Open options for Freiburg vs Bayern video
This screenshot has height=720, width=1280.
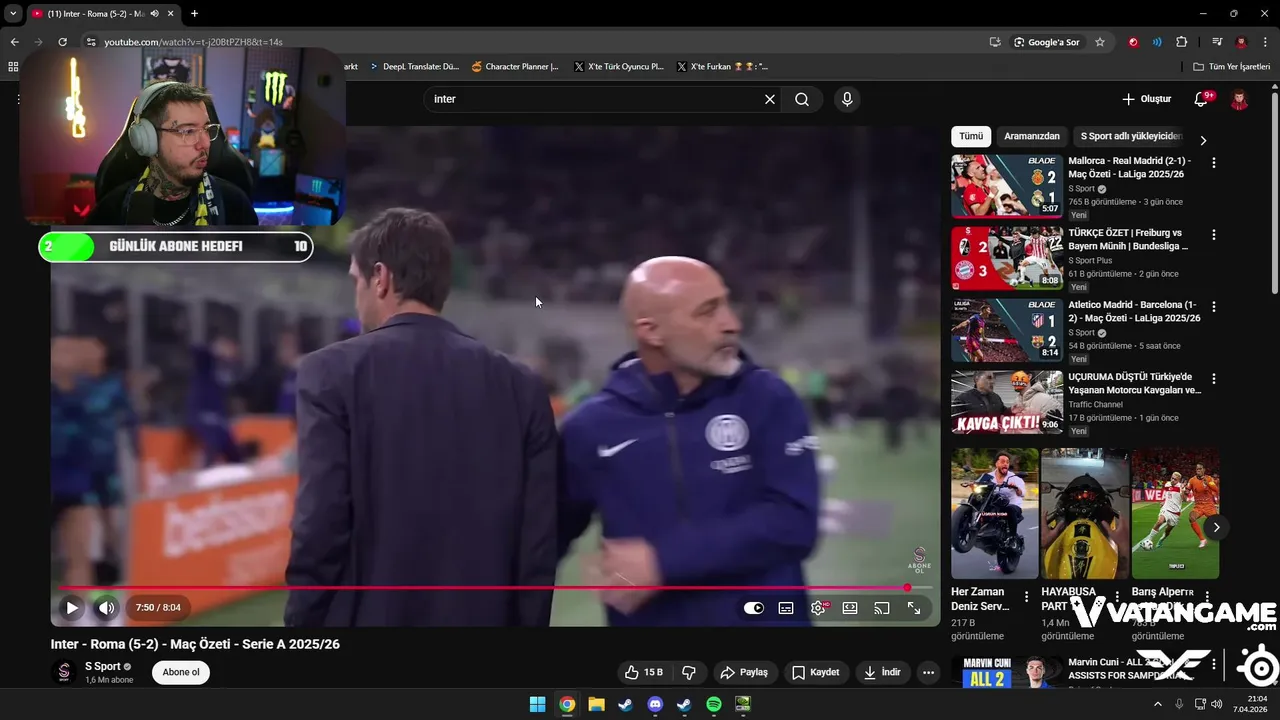click(1214, 235)
